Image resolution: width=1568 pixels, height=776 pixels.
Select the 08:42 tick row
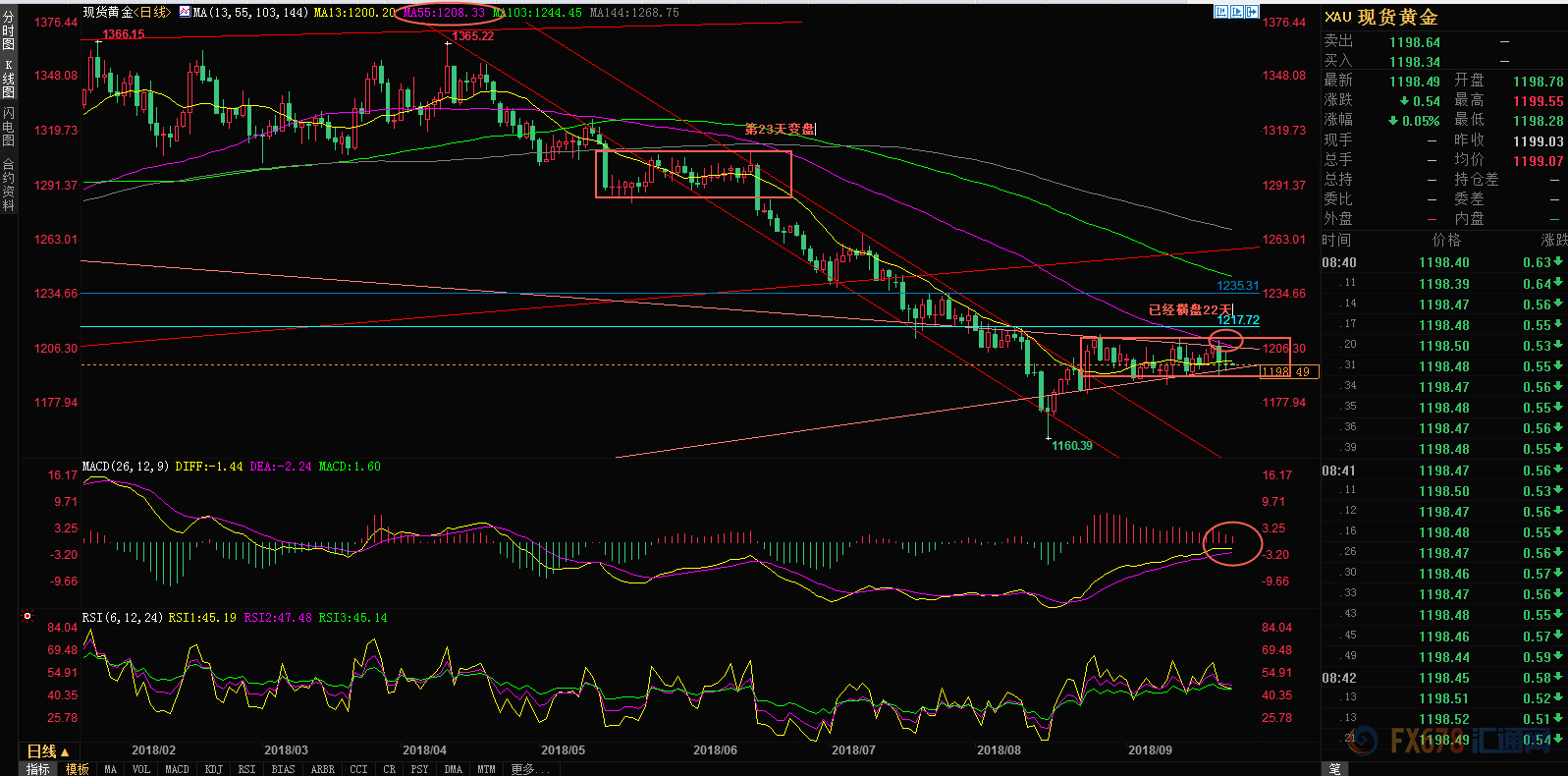pos(1443,678)
